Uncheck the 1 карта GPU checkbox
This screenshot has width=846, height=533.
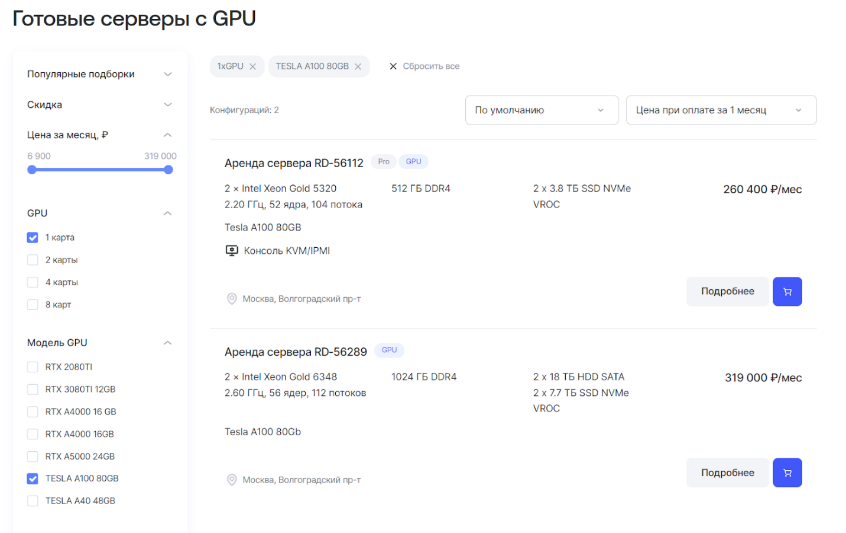click(x=33, y=238)
